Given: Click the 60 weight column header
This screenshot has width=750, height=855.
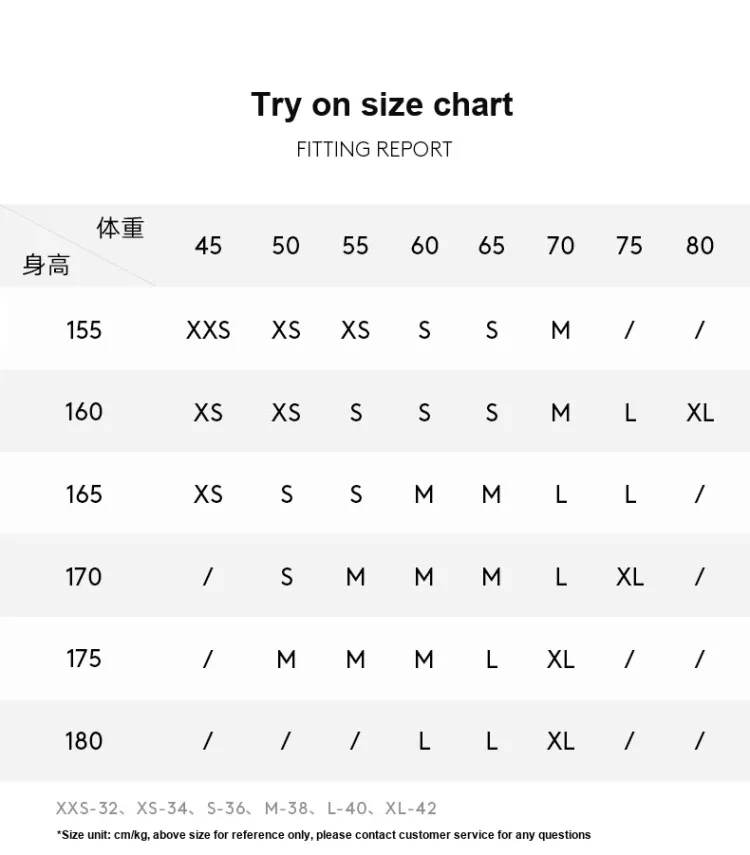Looking at the screenshot, I should 424,246.
